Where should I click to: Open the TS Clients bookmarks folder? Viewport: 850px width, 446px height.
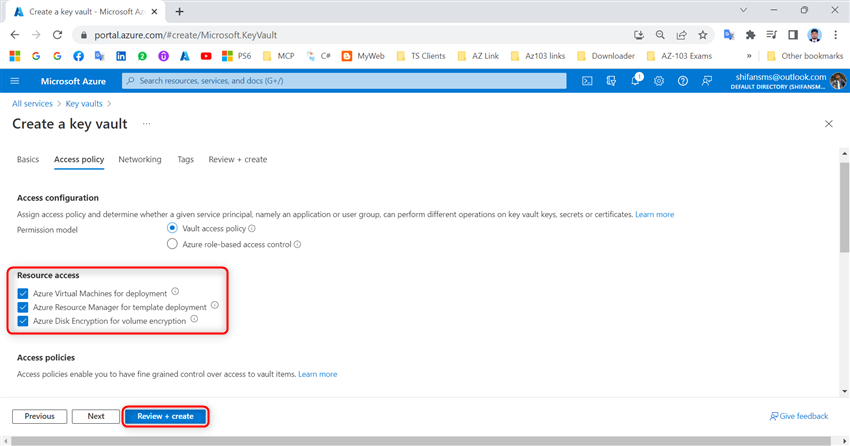[421, 56]
